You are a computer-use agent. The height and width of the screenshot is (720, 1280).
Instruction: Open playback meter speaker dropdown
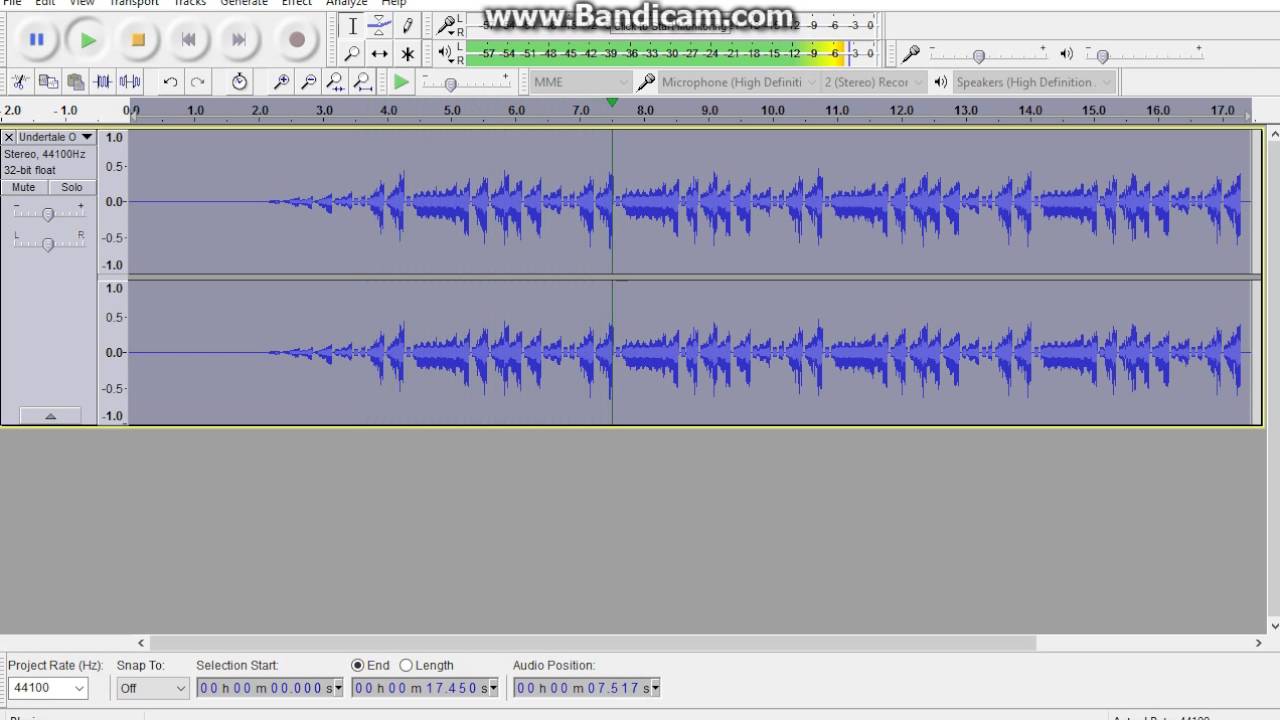coord(446,53)
